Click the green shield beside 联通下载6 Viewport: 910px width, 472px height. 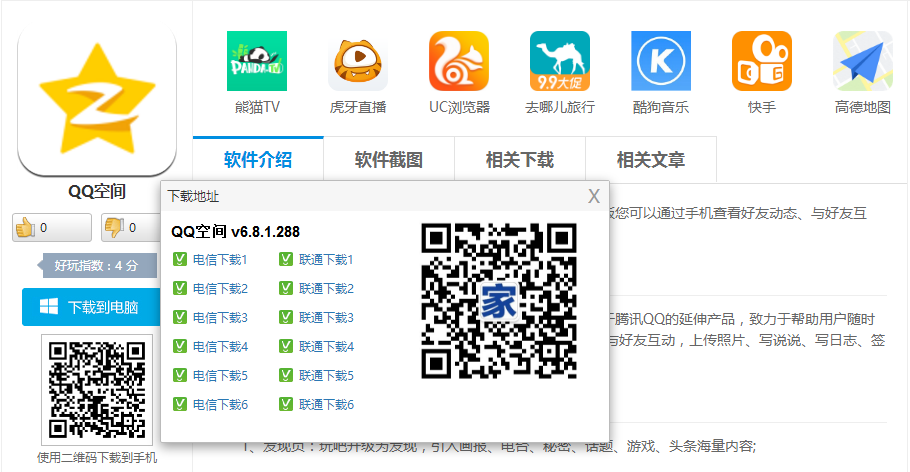click(x=286, y=404)
